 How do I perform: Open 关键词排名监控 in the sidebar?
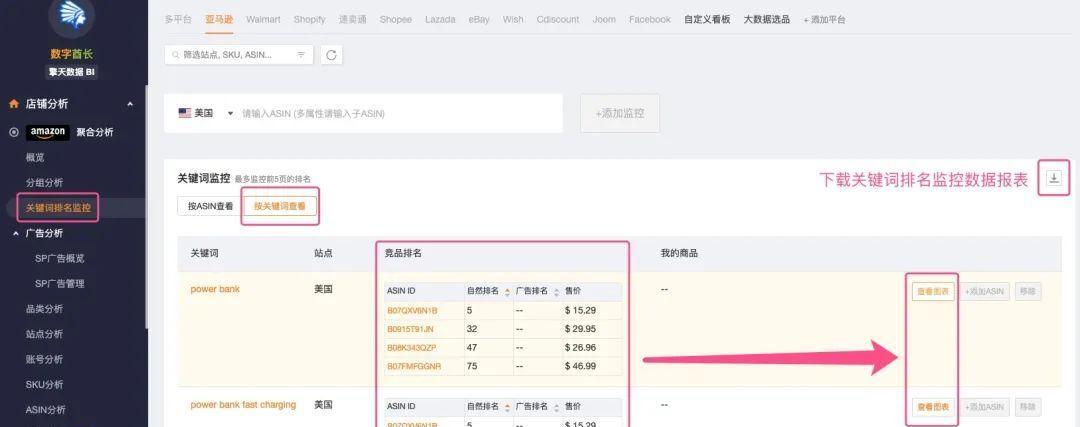pos(58,208)
